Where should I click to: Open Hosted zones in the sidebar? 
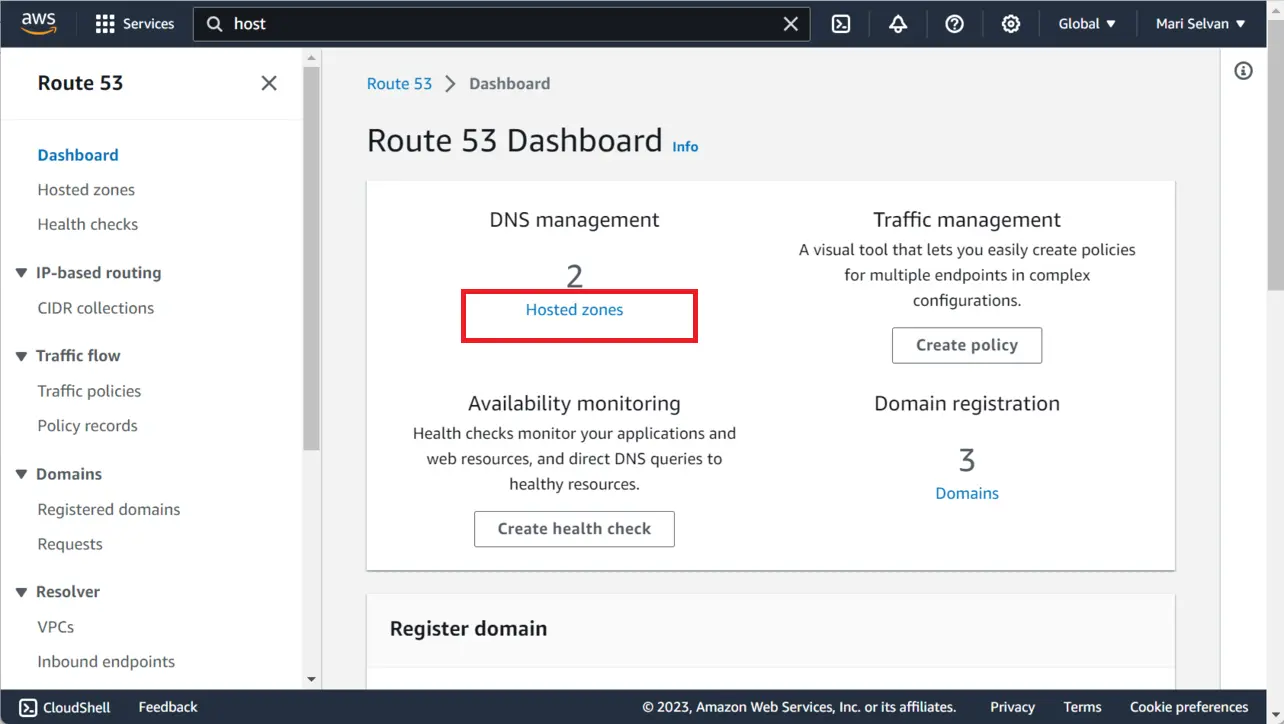click(86, 190)
